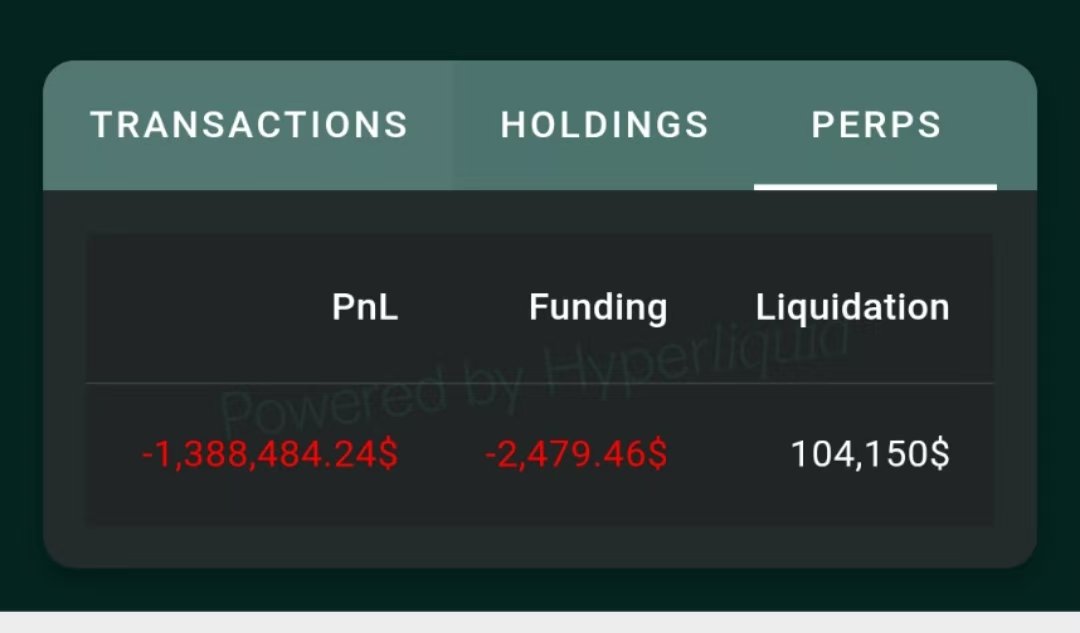The width and height of the screenshot is (1080, 633).
Task: Click the dollar sign after 104,150
Action: 940,454
